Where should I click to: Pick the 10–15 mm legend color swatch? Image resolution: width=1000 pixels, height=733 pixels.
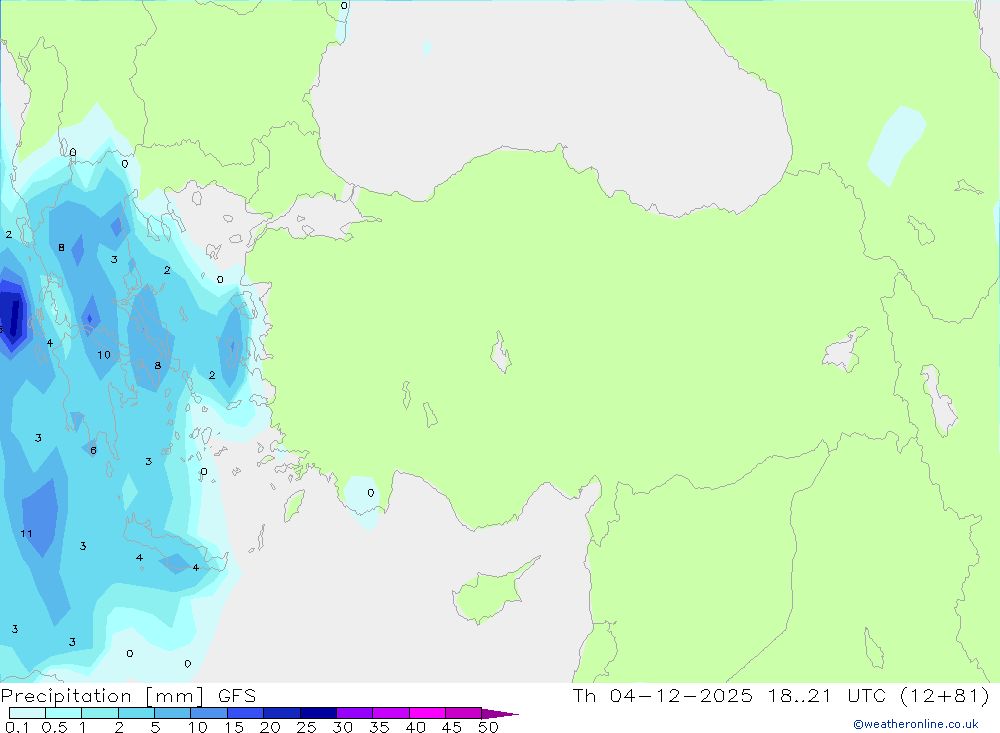pyautogui.click(x=209, y=713)
